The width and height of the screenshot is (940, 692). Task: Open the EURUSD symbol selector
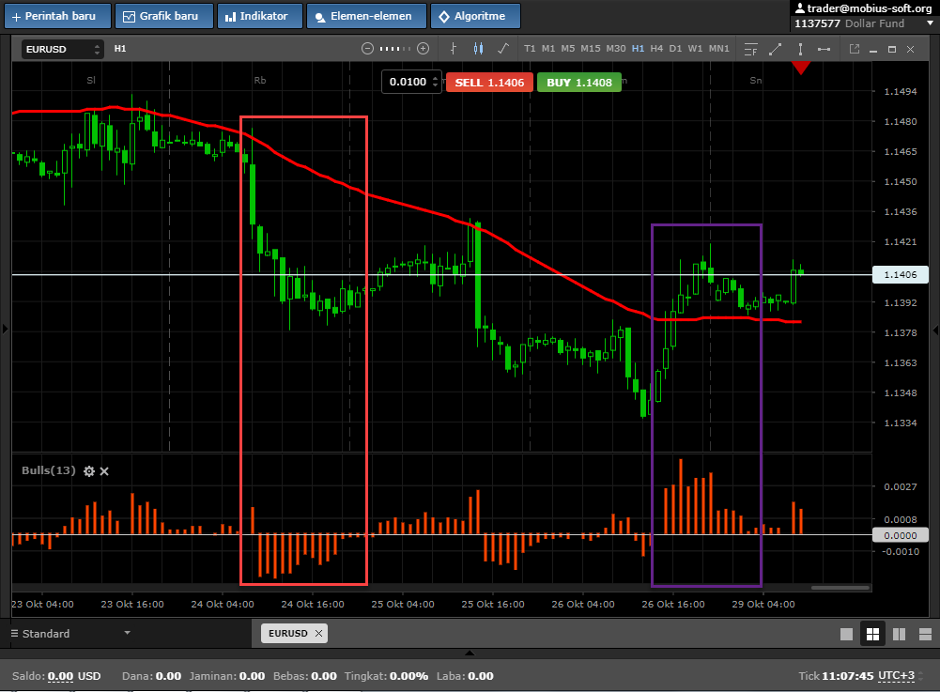pos(62,49)
